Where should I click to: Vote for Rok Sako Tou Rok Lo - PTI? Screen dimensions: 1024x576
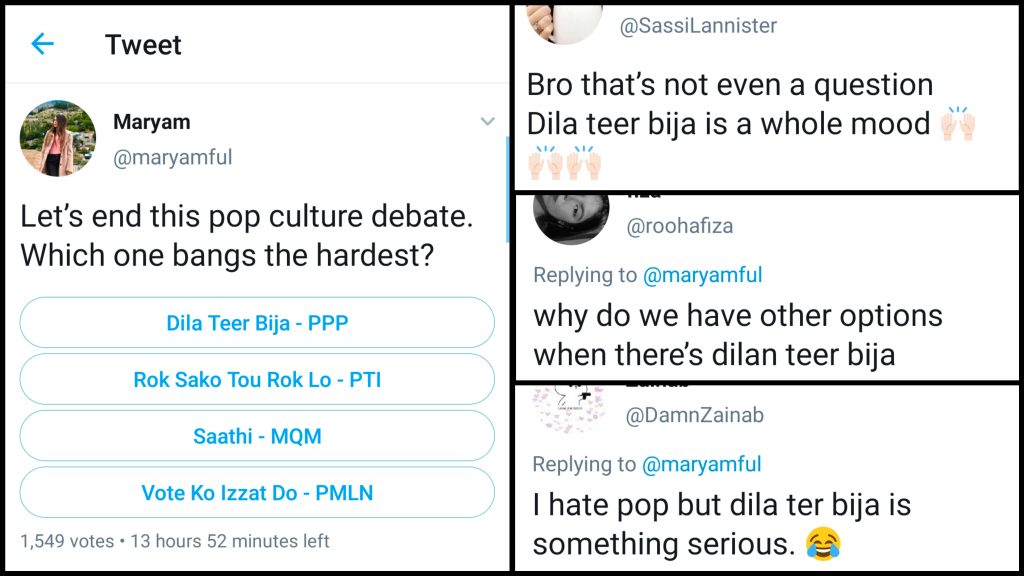[x=257, y=380]
